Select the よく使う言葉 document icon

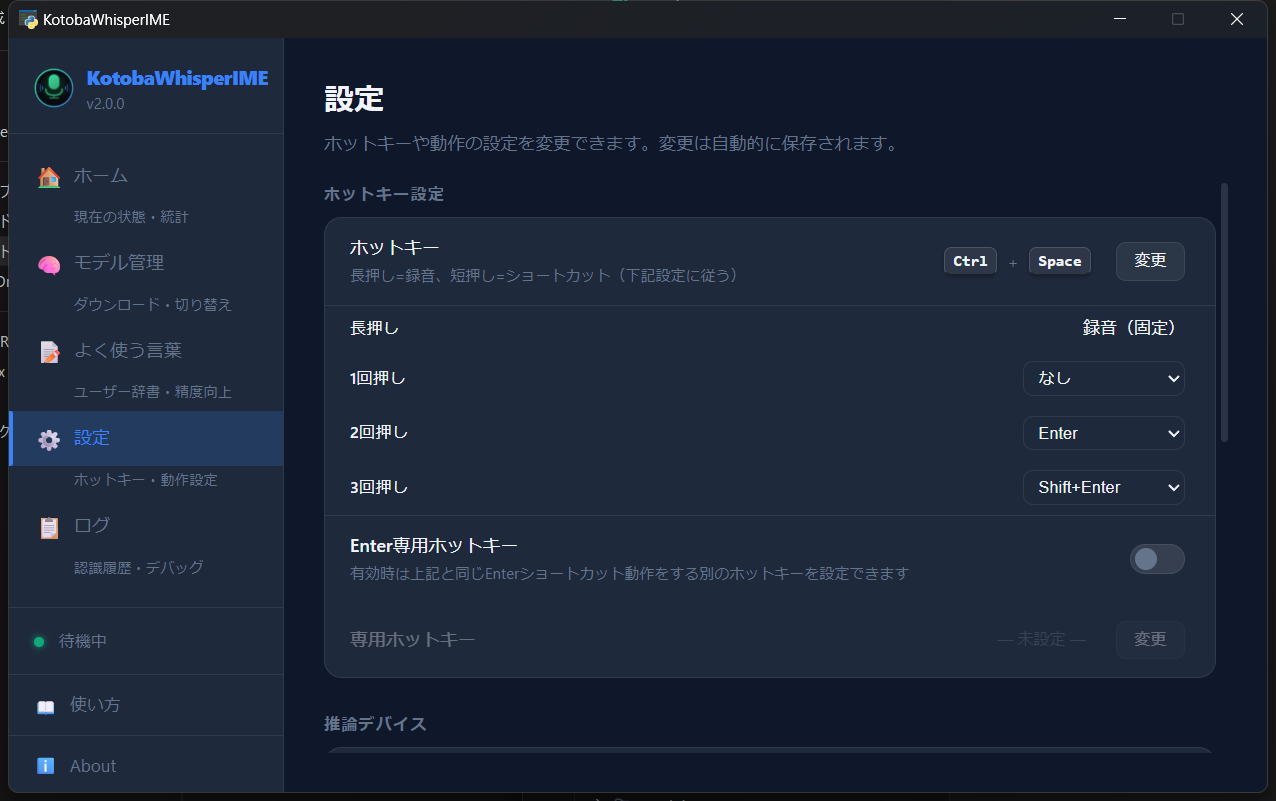click(x=49, y=350)
